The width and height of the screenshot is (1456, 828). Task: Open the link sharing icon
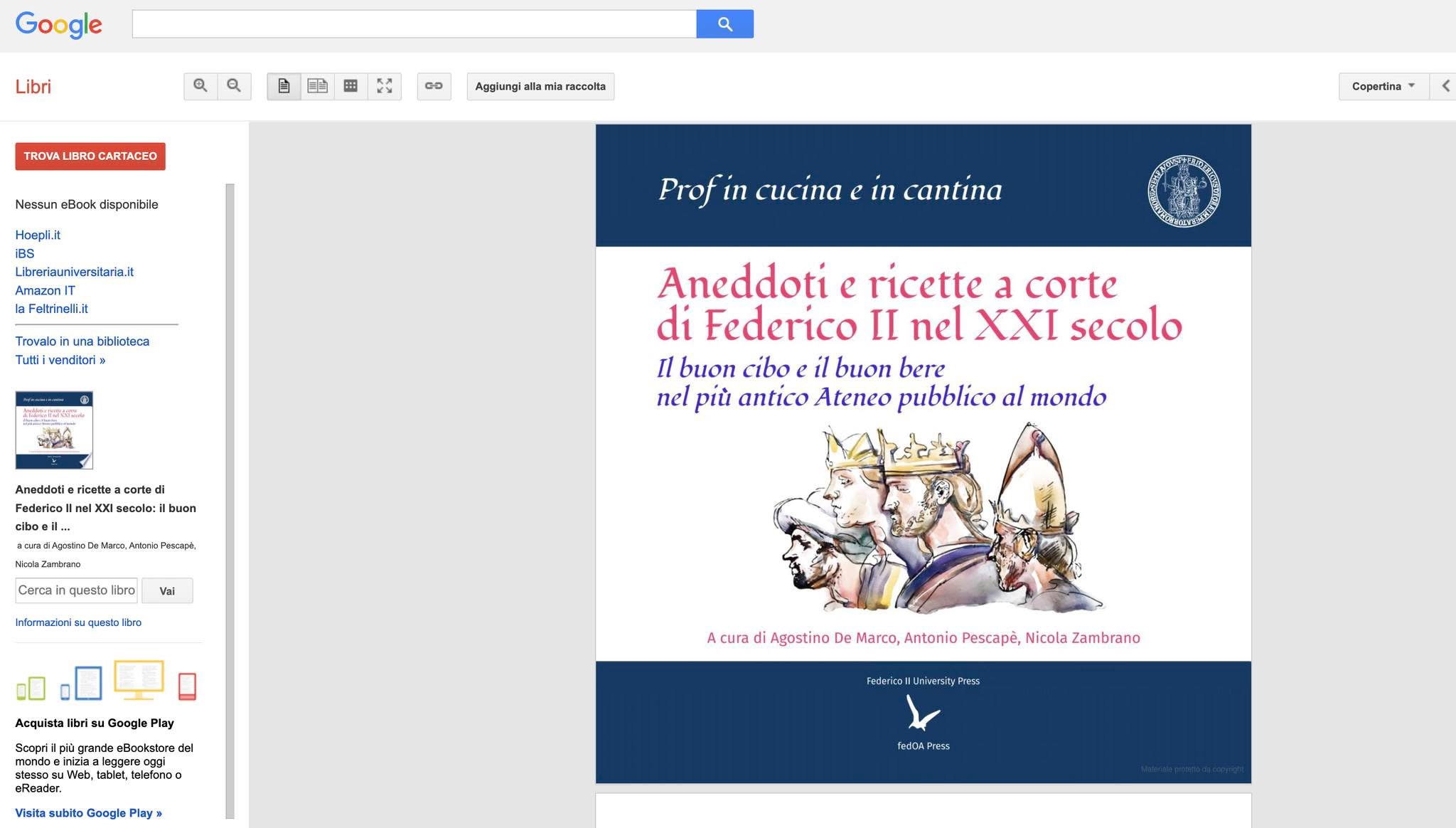click(434, 86)
